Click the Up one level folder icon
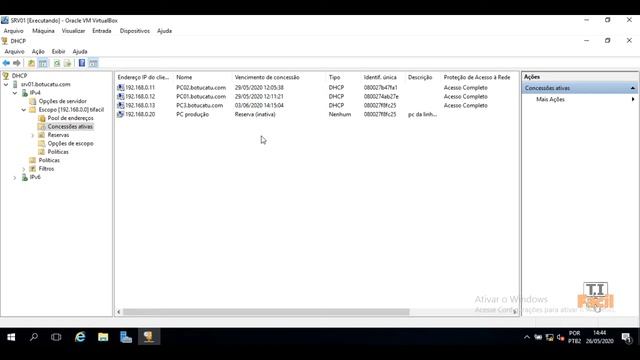This screenshot has width=640, height=360. 31,63
